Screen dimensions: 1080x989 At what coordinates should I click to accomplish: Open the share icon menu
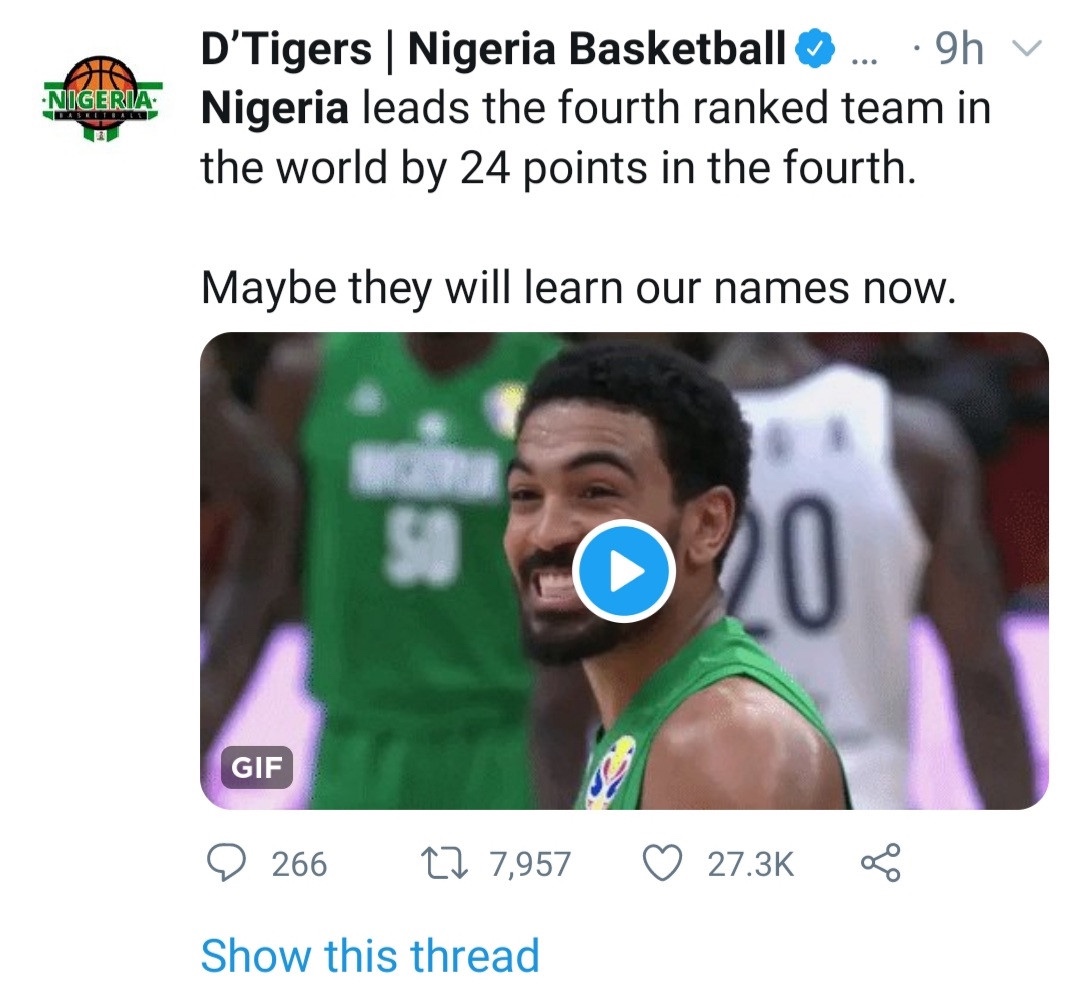pos(881,863)
